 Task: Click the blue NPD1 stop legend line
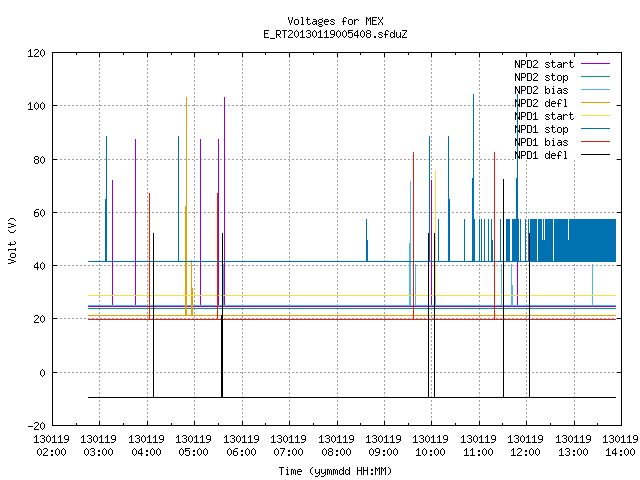point(595,129)
